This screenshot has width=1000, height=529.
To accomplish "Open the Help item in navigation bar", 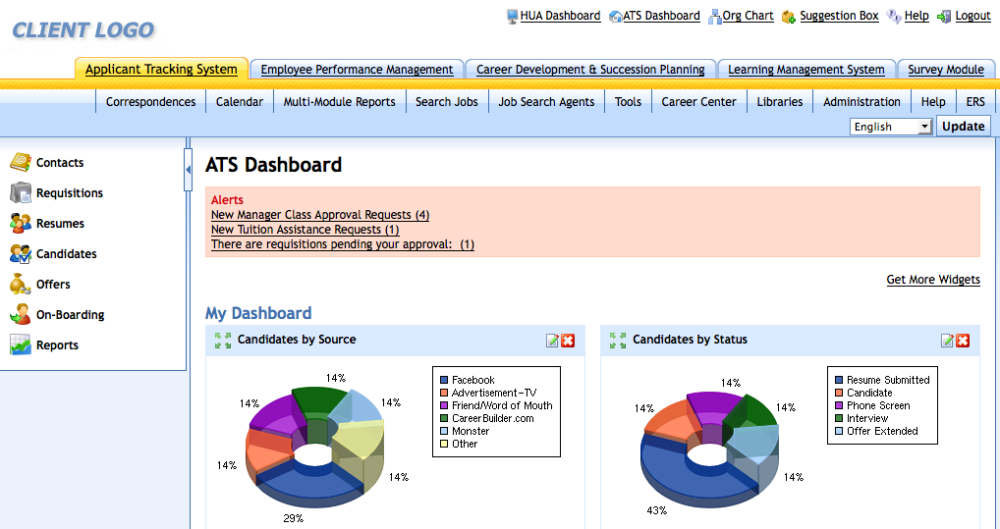I will click(x=933, y=101).
